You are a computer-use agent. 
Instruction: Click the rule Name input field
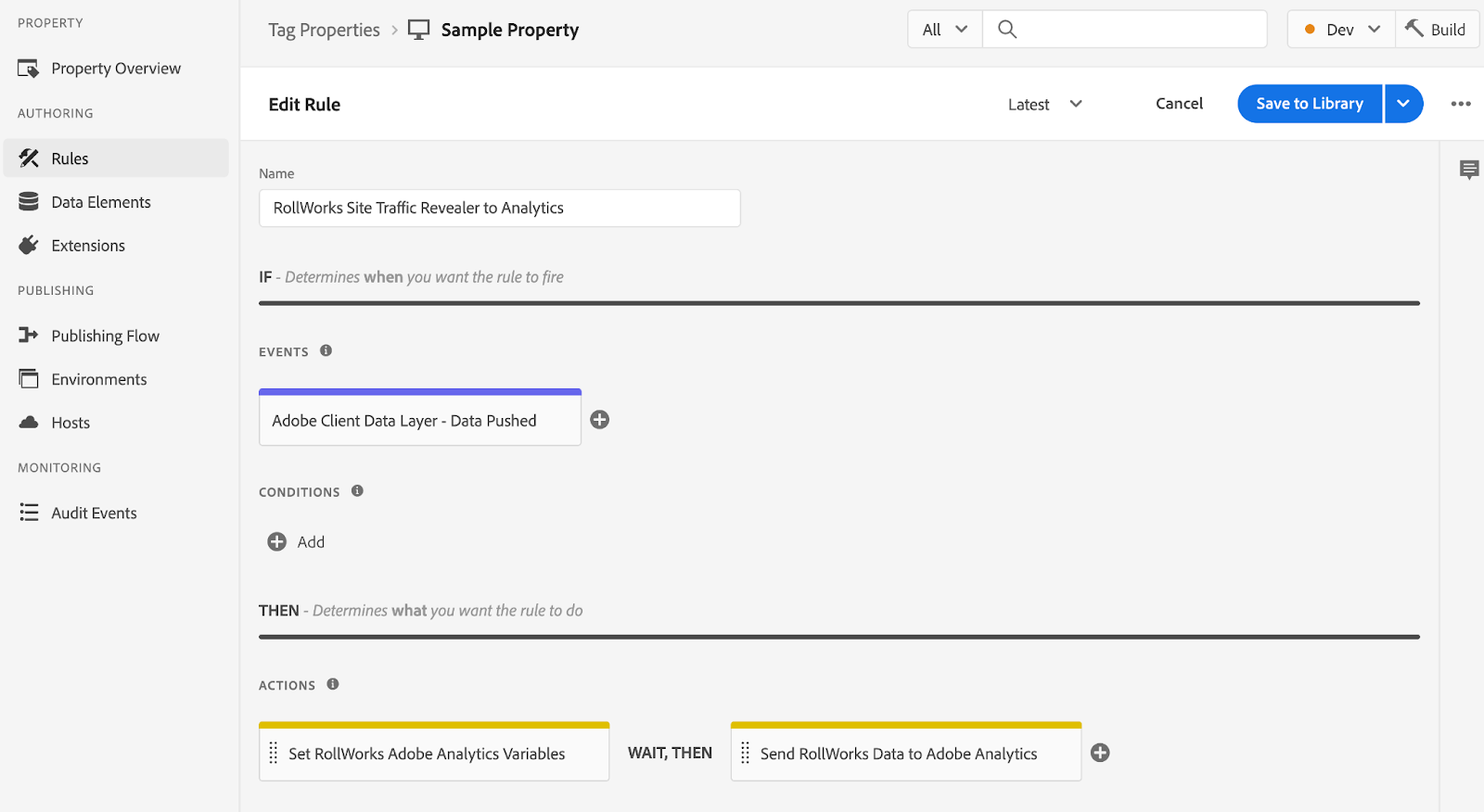click(499, 209)
